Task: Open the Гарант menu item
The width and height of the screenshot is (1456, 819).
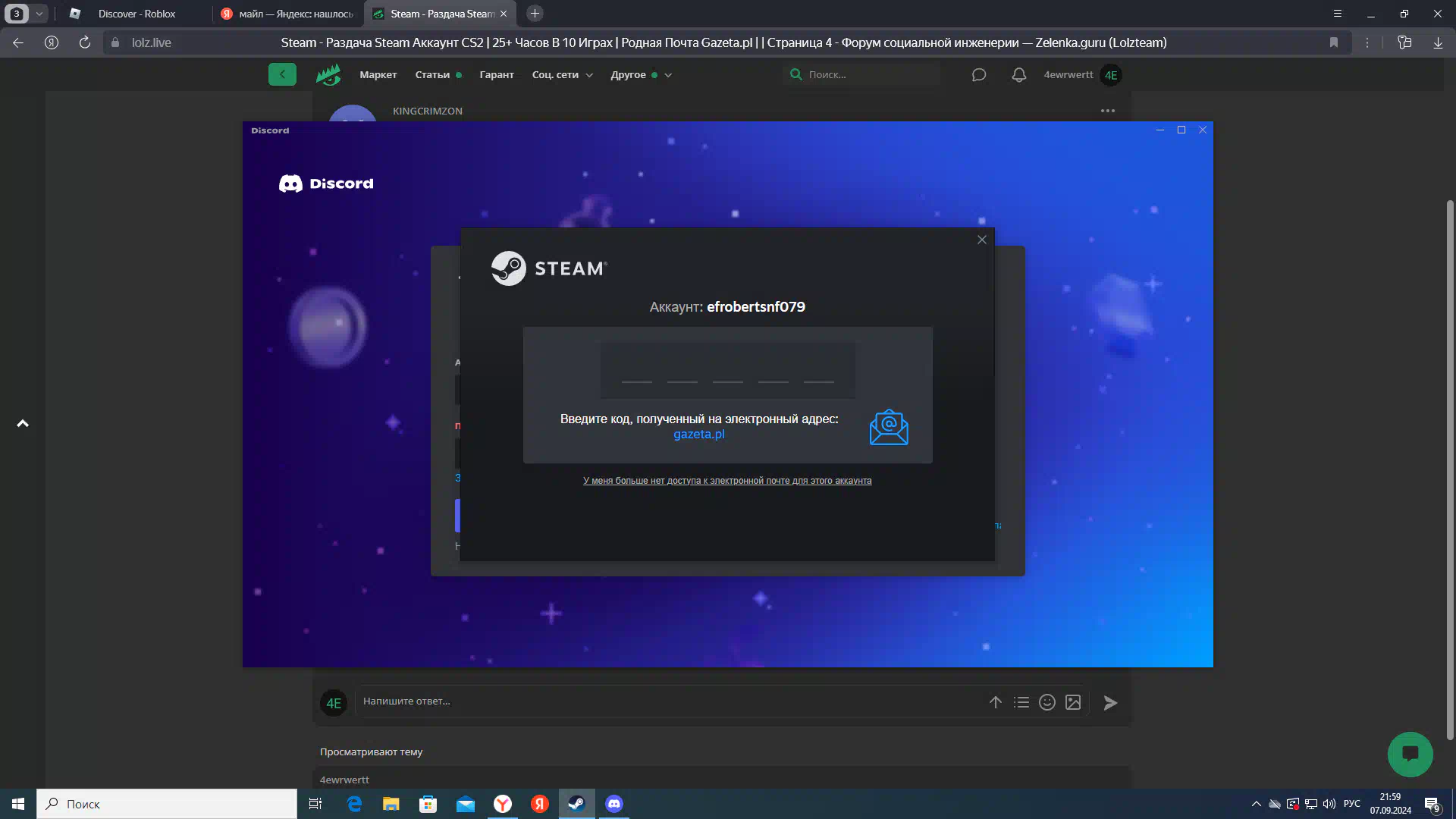Action: point(497,75)
